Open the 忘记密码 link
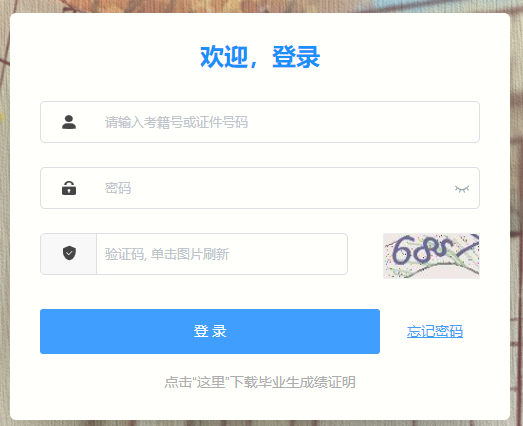The height and width of the screenshot is (426, 523). click(435, 331)
